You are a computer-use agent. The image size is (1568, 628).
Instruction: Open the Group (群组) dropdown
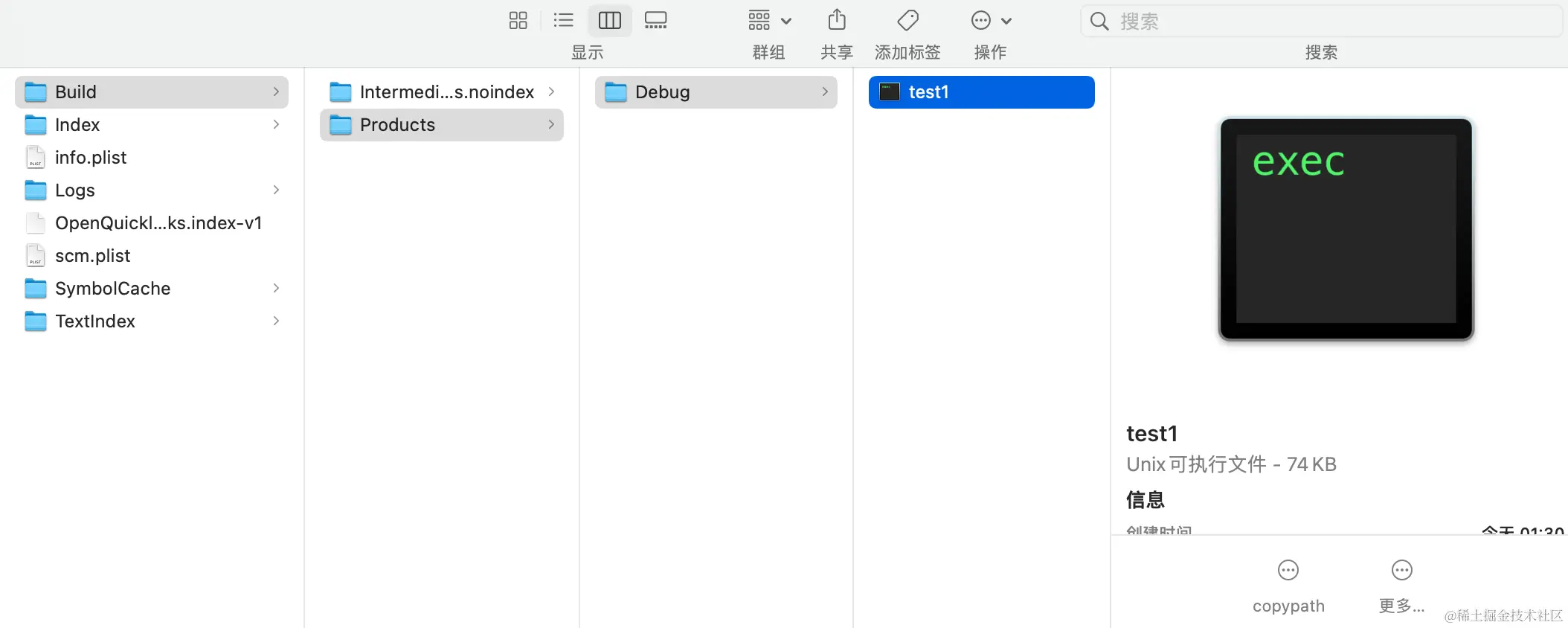pos(769,20)
